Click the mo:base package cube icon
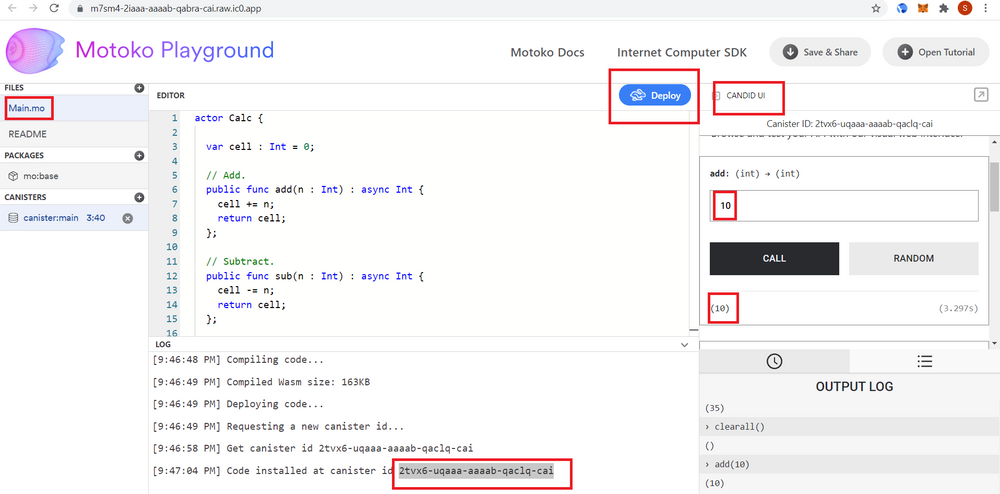This screenshot has width=1000, height=494. click(13, 176)
